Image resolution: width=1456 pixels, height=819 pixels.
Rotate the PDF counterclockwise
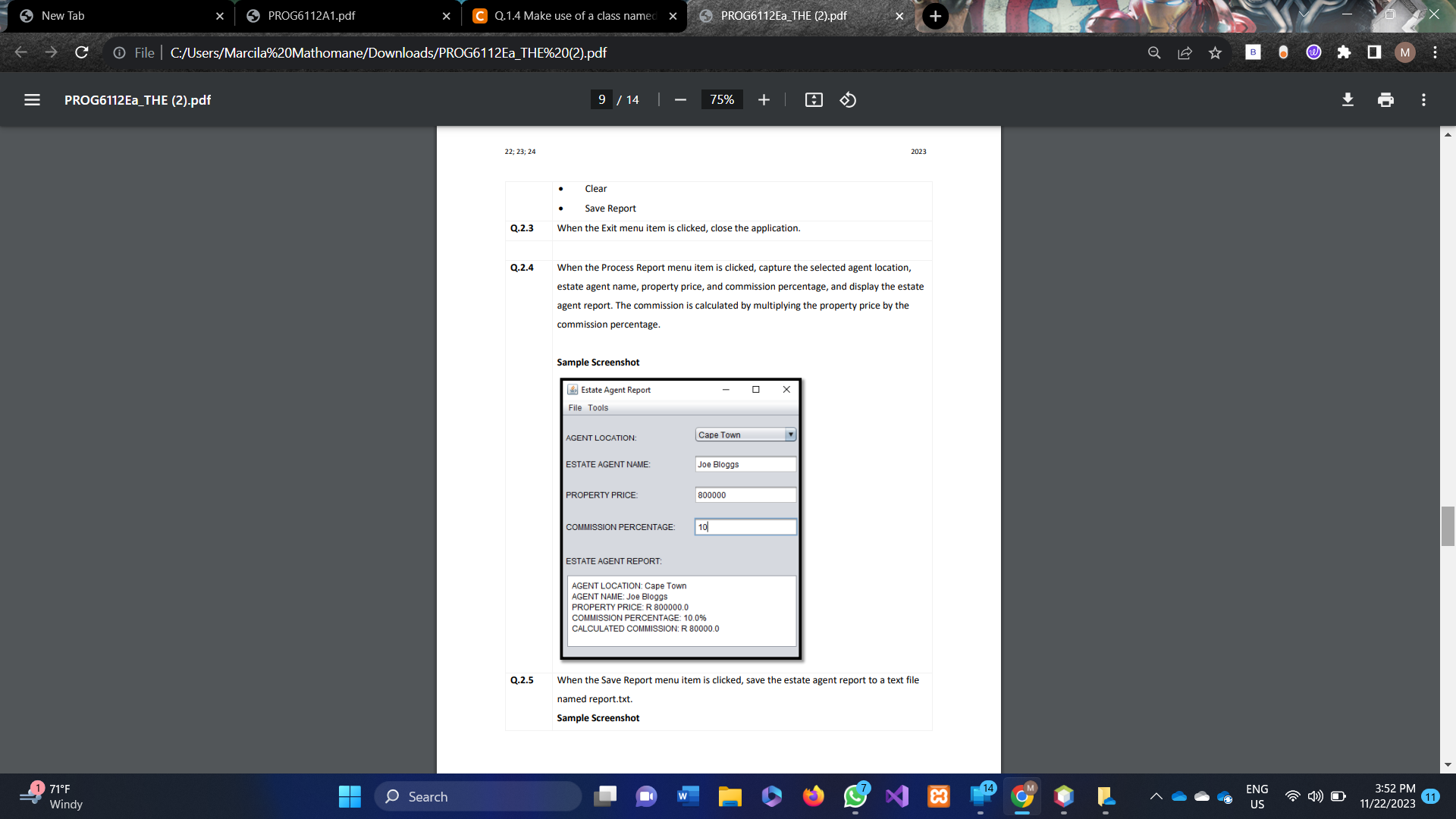848,100
